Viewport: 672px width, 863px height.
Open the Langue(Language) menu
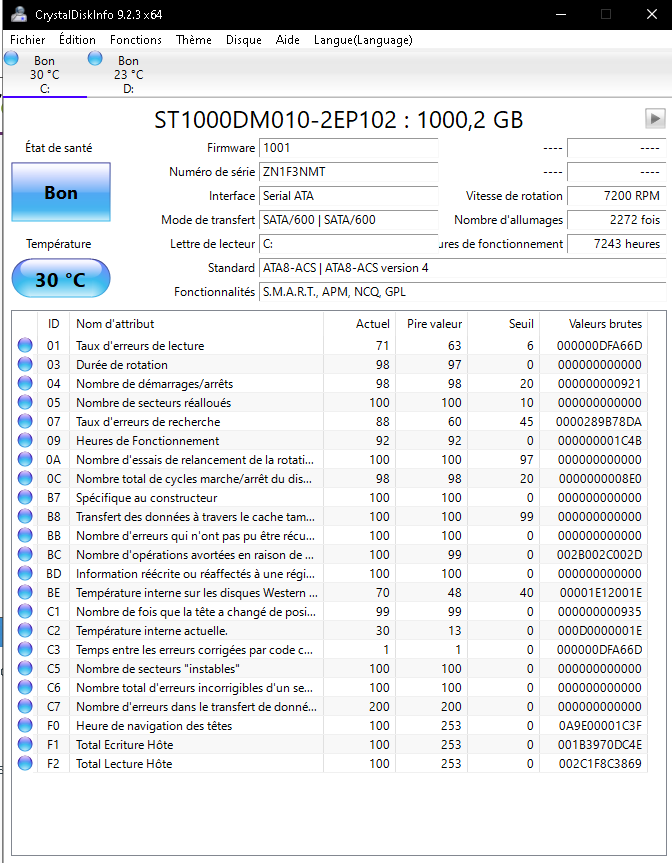click(x=363, y=40)
